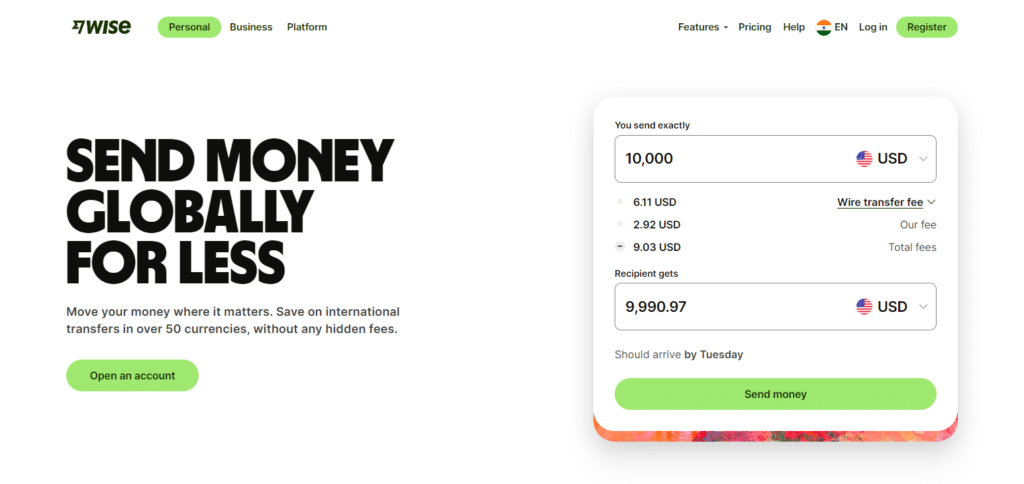Click the Log in link

[873, 27]
